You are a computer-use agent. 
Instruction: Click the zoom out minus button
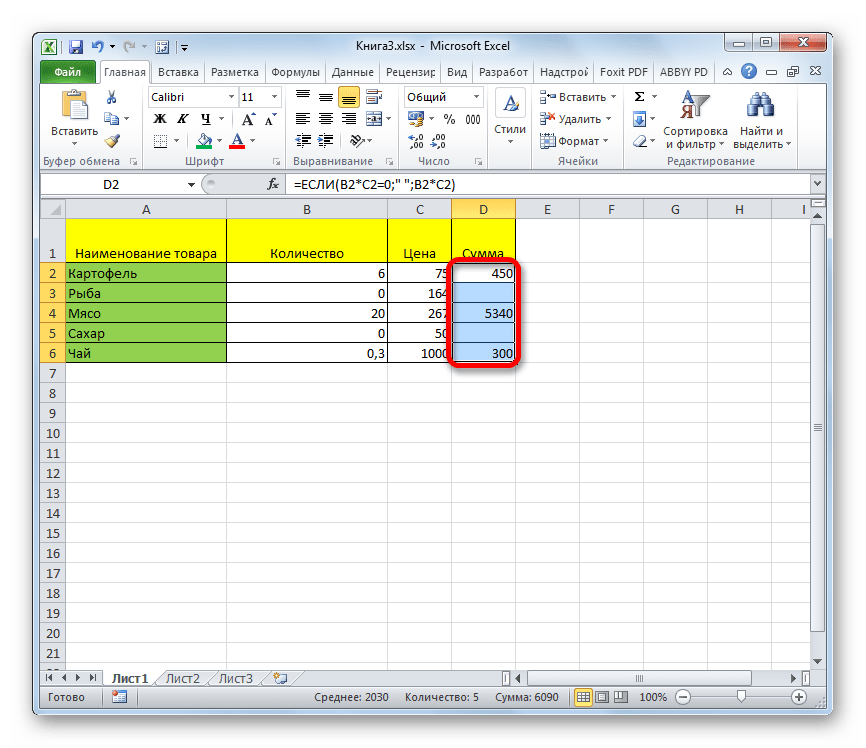point(683,697)
